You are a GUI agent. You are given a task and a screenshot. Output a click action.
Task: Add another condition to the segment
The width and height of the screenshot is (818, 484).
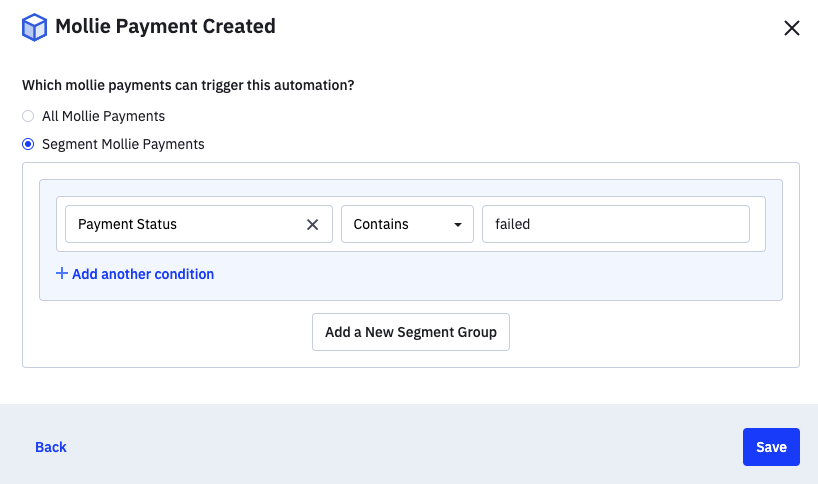[x=135, y=274]
